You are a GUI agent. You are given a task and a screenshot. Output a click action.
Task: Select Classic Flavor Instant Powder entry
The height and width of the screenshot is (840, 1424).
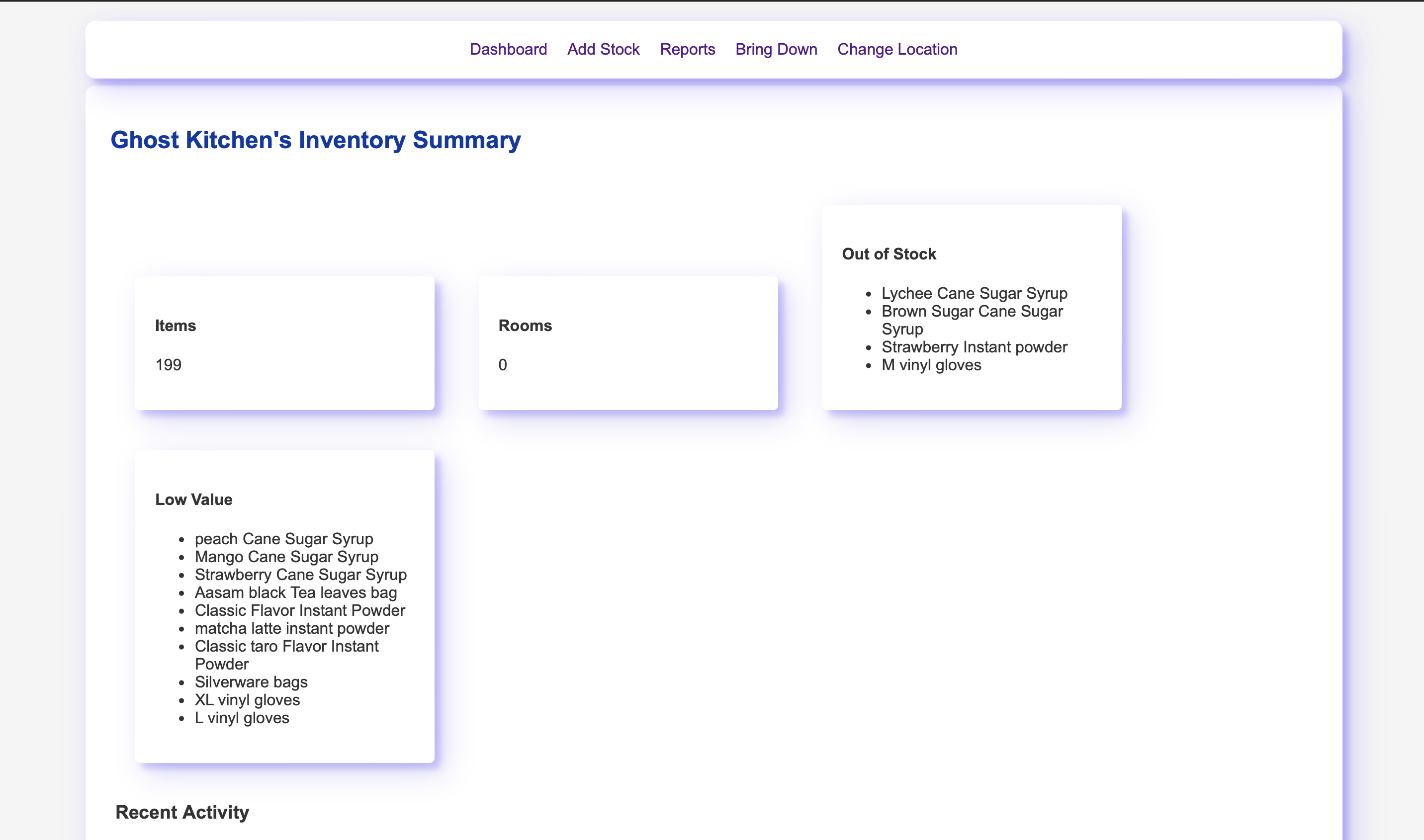299,610
